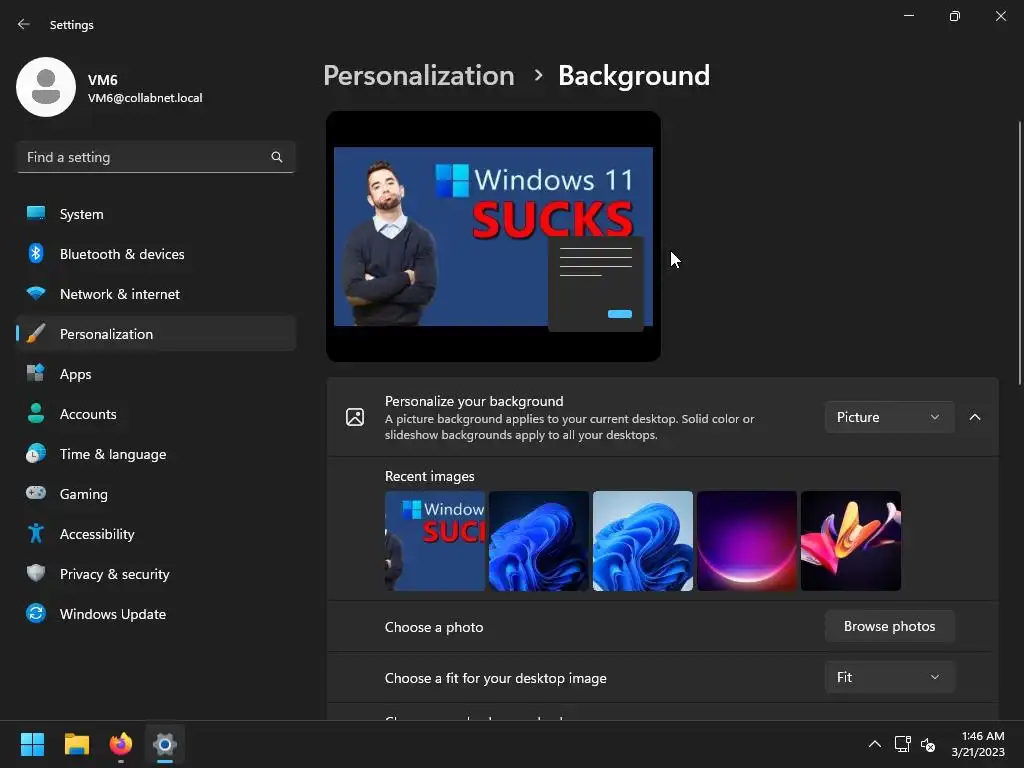
Task: Click the Personalization breadcrumb link
Action: click(x=419, y=76)
